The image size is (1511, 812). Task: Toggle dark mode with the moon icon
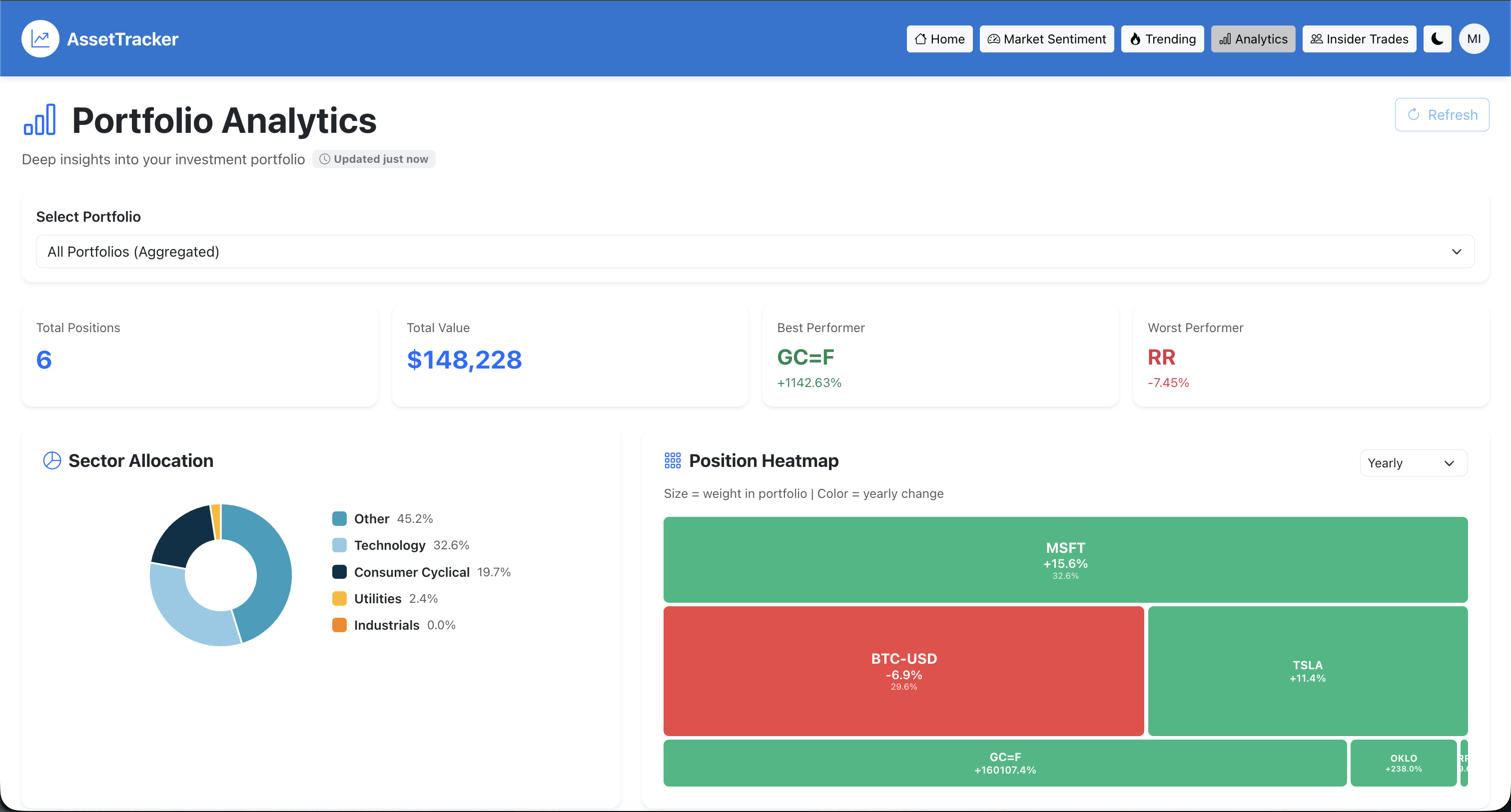point(1437,38)
